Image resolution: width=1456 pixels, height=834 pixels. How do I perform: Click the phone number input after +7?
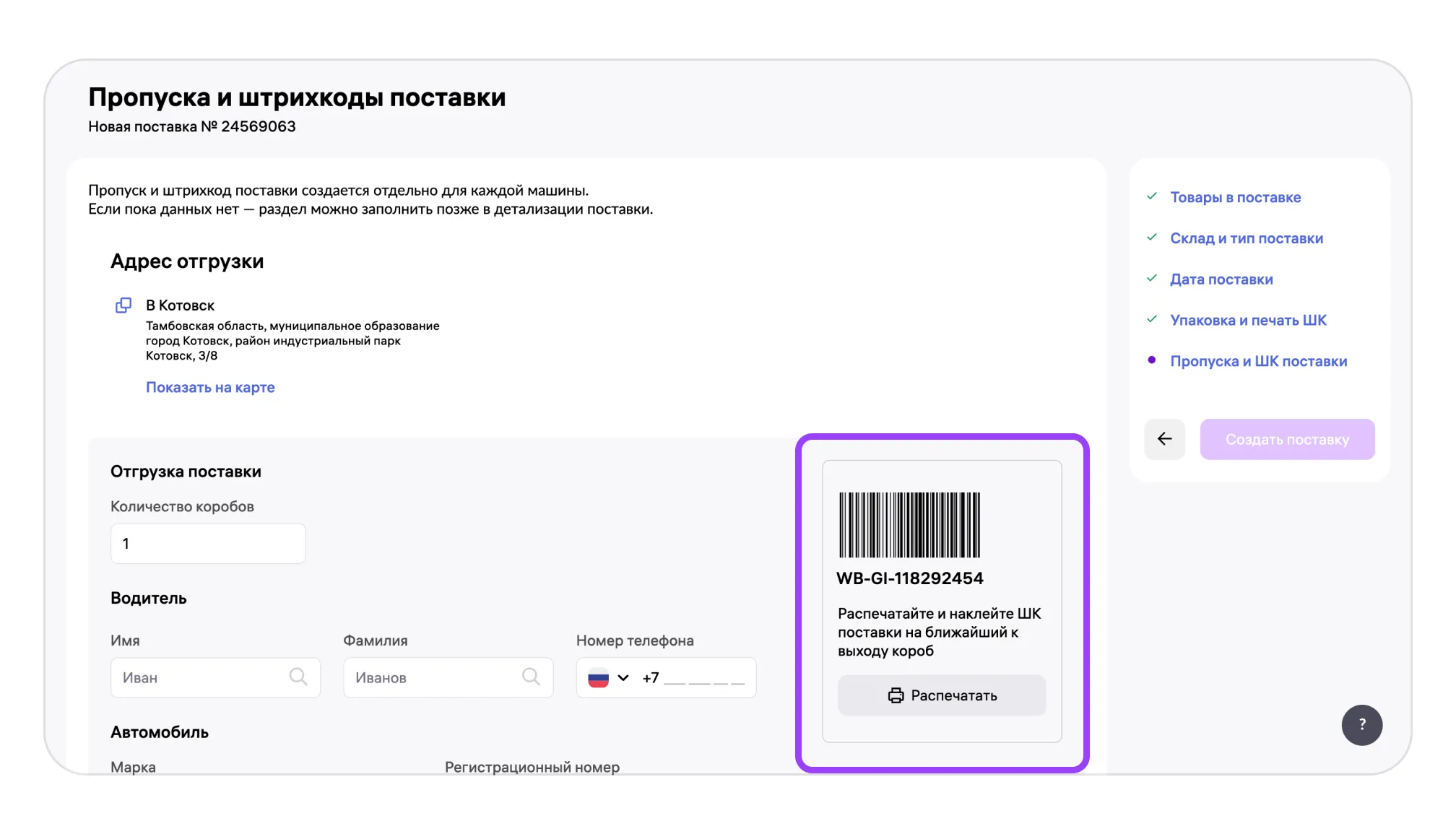pyautogui.click(x=704, y=678)
